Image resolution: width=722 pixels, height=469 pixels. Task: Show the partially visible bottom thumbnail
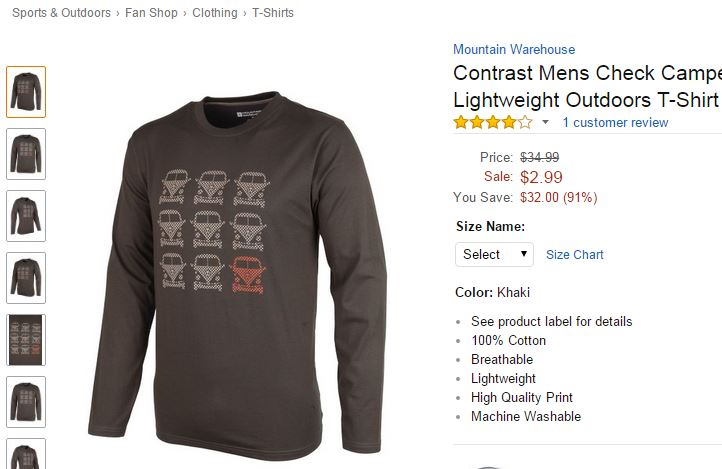[26, 454]
